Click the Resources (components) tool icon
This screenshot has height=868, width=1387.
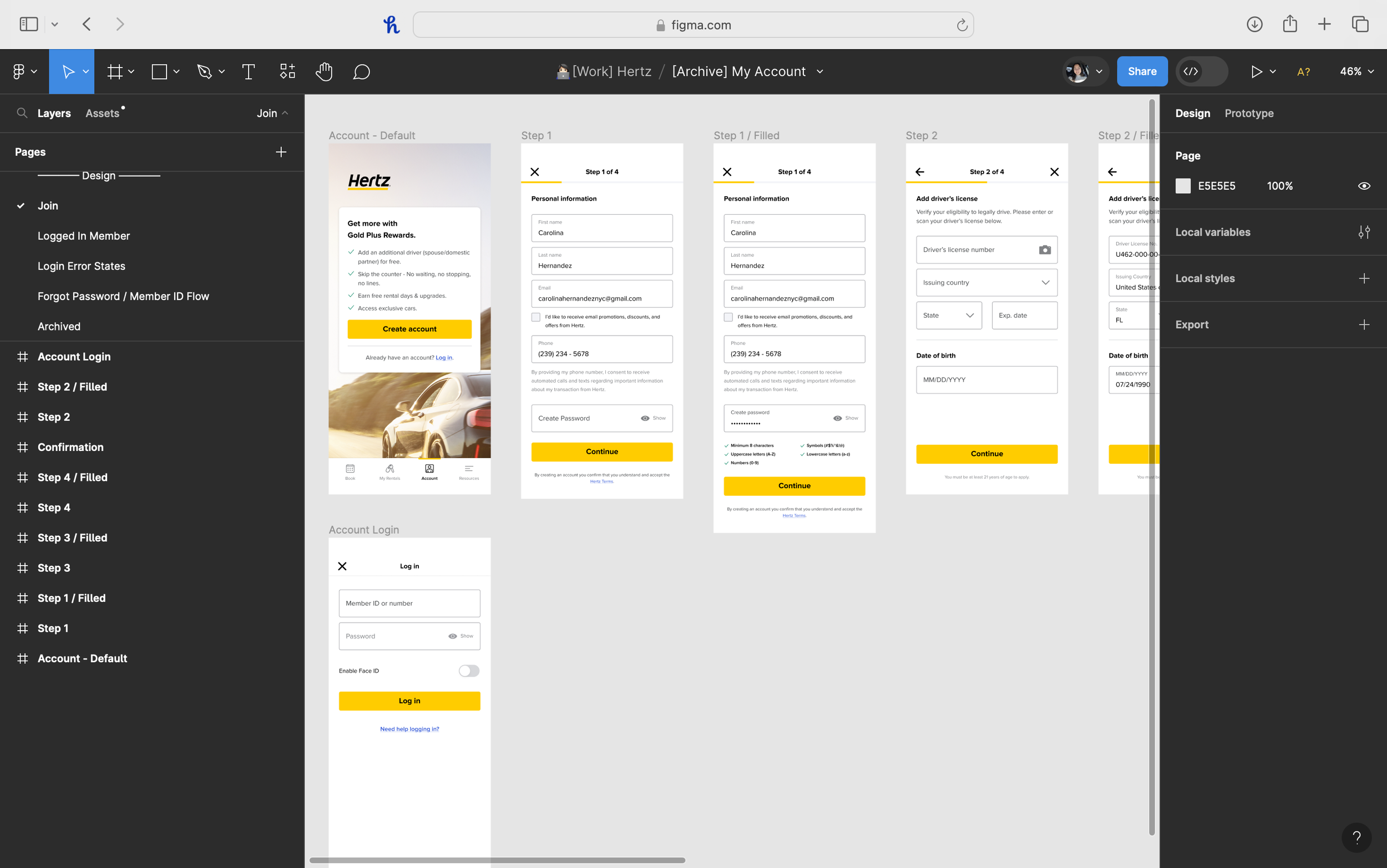click(x=287, y=72)
